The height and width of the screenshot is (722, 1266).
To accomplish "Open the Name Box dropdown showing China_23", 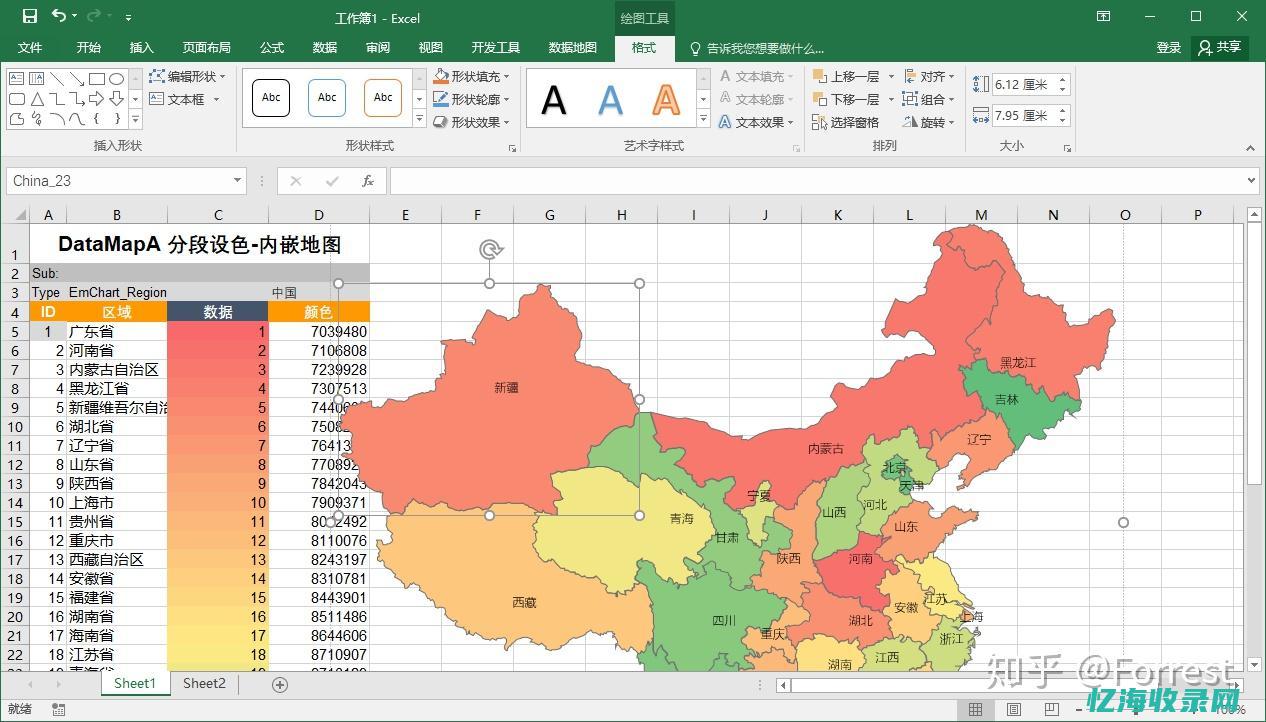I will tap(236, 180).
